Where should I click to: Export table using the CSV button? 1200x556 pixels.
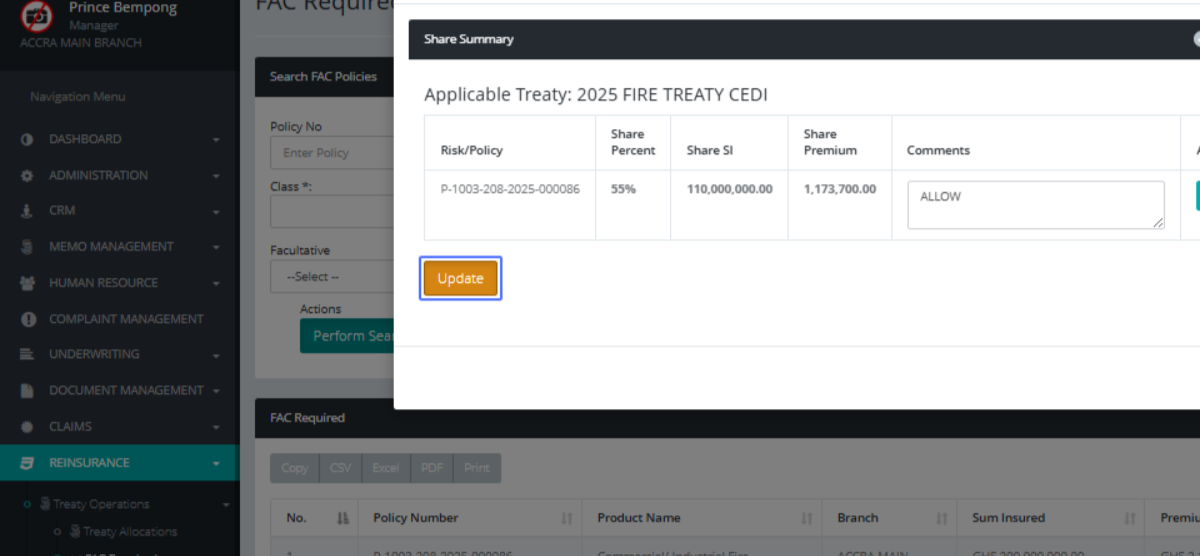click(340, 468)
